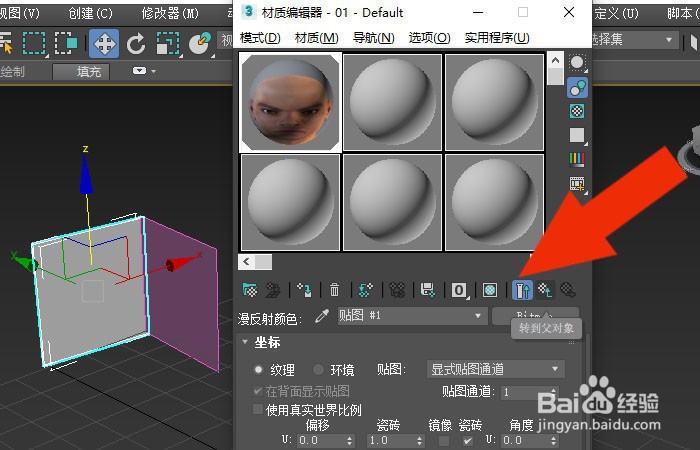Viewport: 700px width, 450px height.
Task: Open 修改器(M) menu in main window
Action: click(170, 13)
